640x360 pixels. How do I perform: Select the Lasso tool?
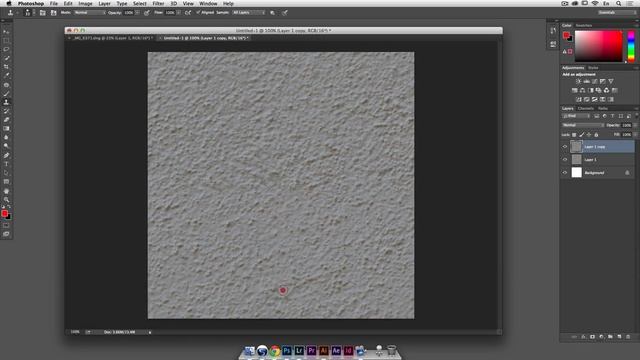click(6, 49)
